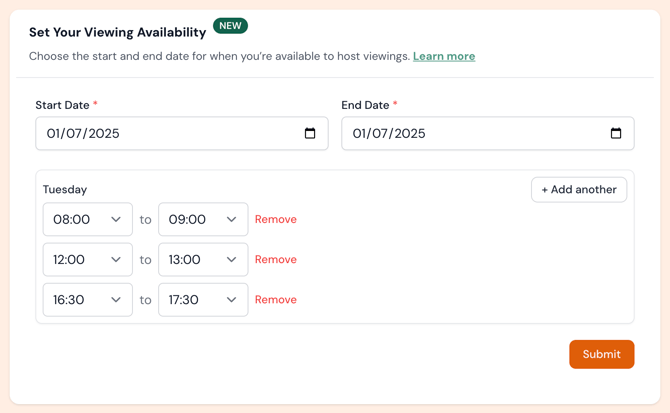Image resolution: width=670 pixels, height=413 pixels.
Task: Open the Start Date calendar picker icon
Action: pos(310,134)
